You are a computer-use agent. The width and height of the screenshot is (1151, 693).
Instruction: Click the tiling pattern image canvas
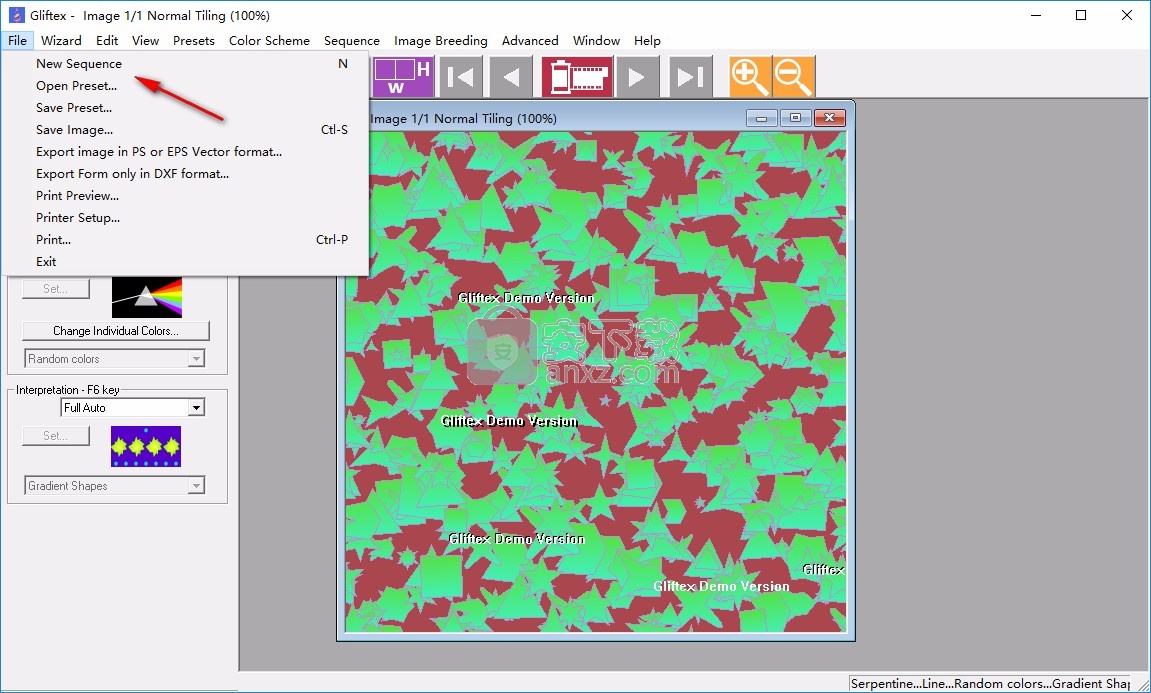(595, 381)
